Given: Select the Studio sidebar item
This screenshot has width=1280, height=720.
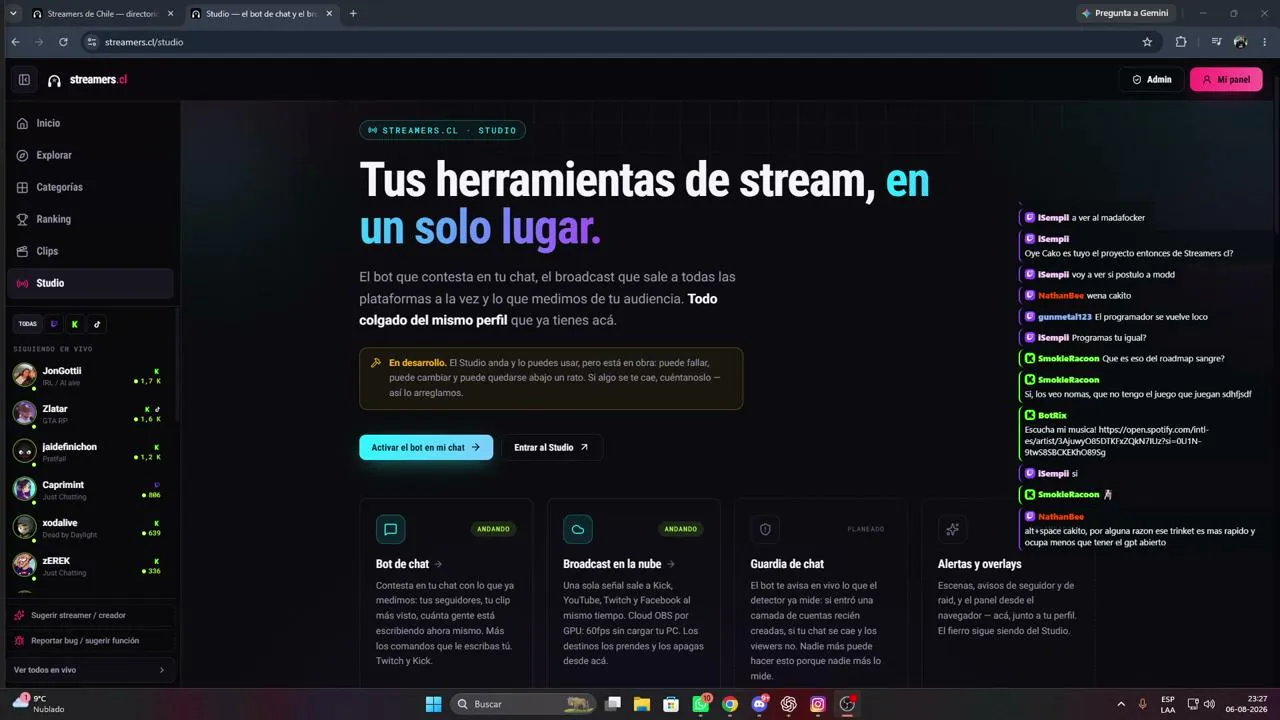Looking at the screenshot, I should click(90, 283).
